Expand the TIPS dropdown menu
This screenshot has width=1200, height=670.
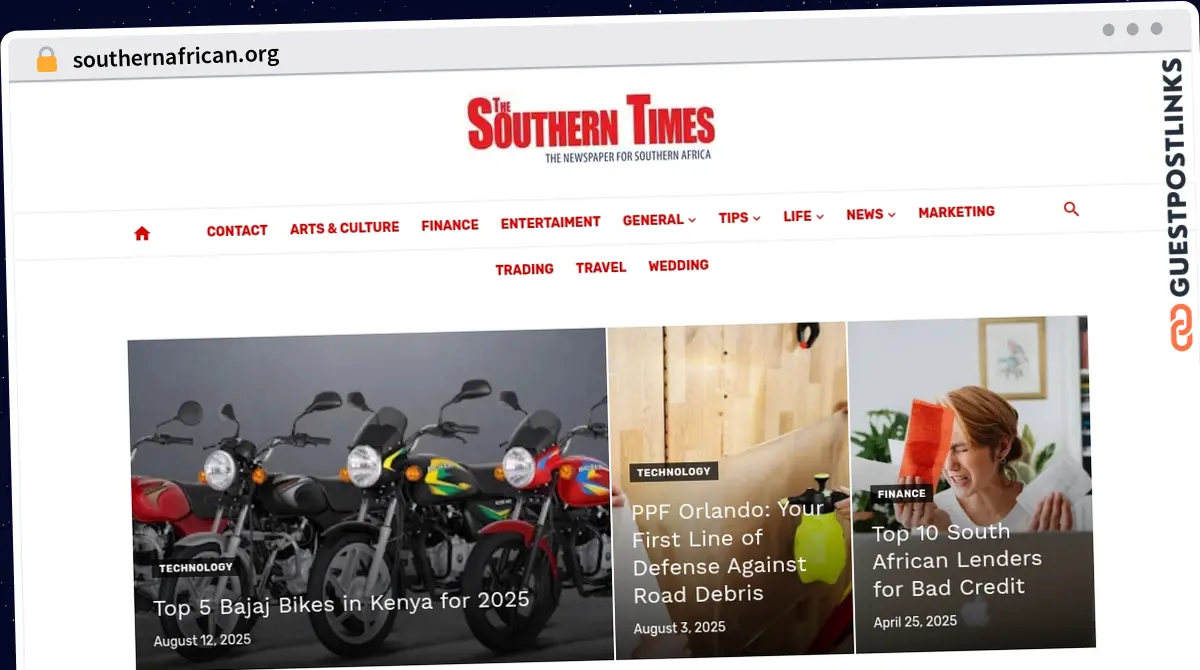[739, 218]
